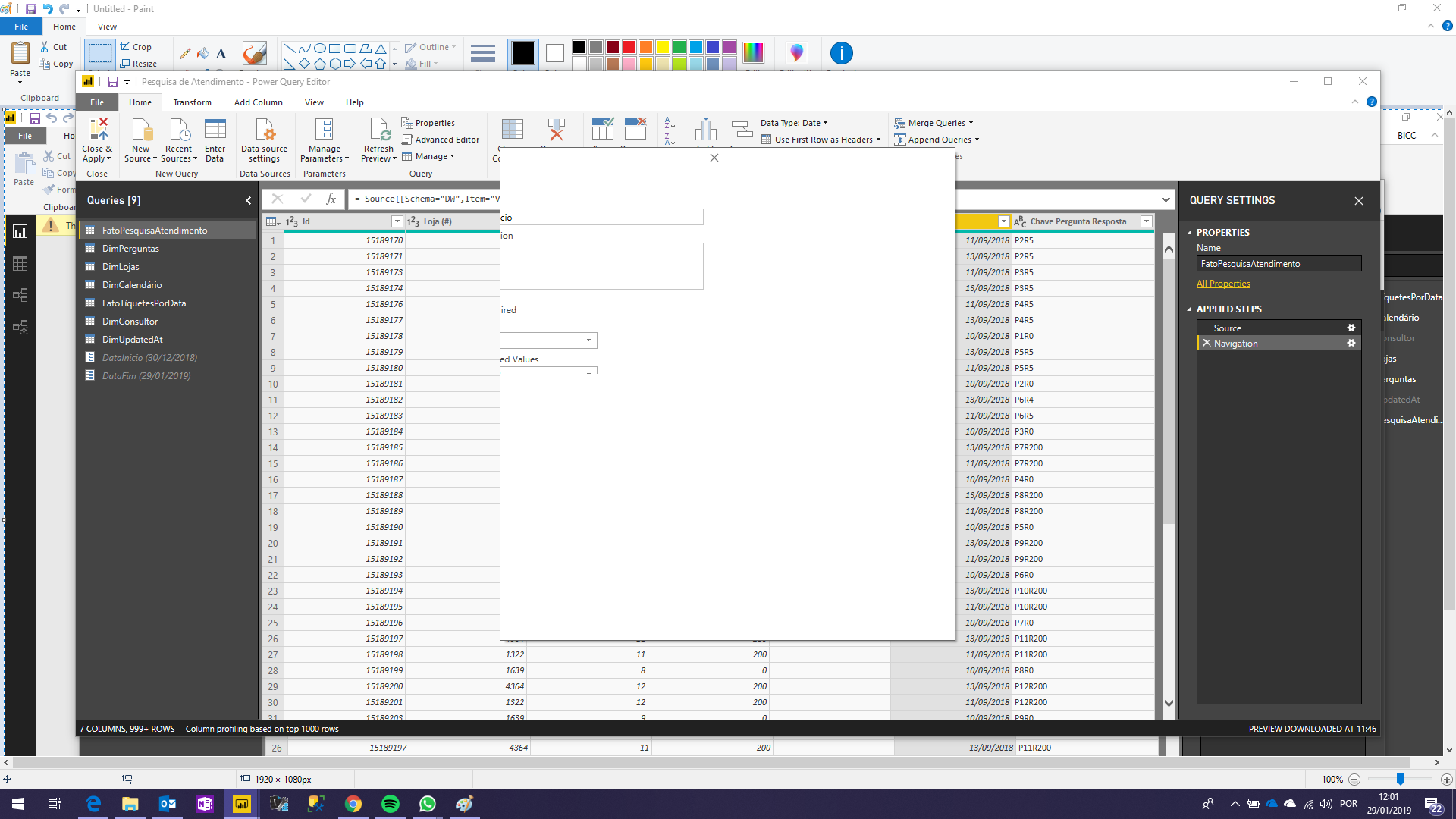
Task: Open the All Properties link
Action: click(1223, 284)
